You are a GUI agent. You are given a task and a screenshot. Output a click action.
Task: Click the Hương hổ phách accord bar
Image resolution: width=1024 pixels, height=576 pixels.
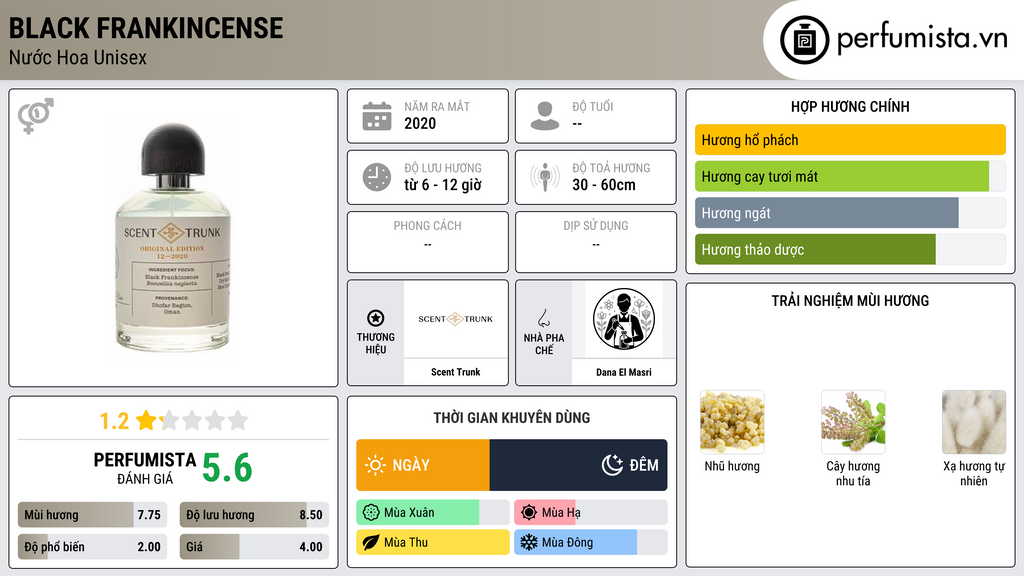(x=850, y=140)
